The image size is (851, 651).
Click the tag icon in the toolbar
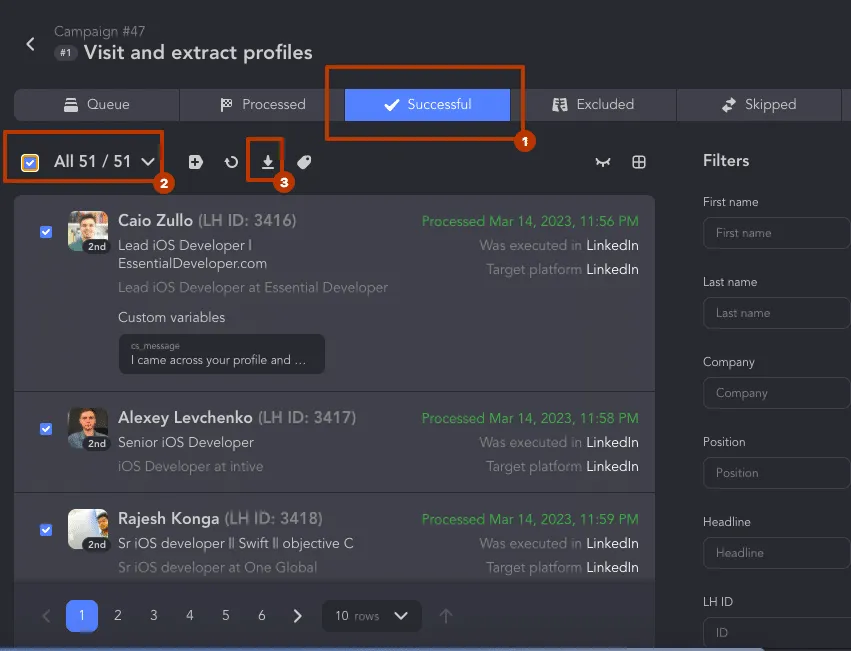click(x=304, y=162)
